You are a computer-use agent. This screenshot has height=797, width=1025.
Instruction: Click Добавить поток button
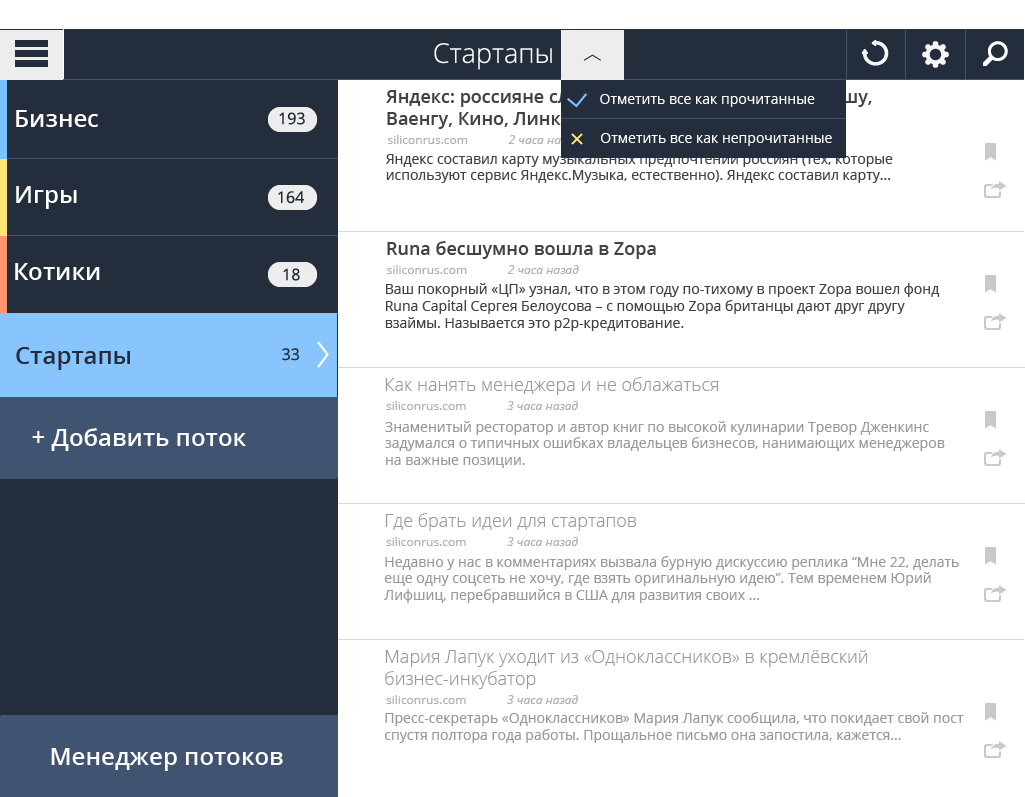point(139,438)
